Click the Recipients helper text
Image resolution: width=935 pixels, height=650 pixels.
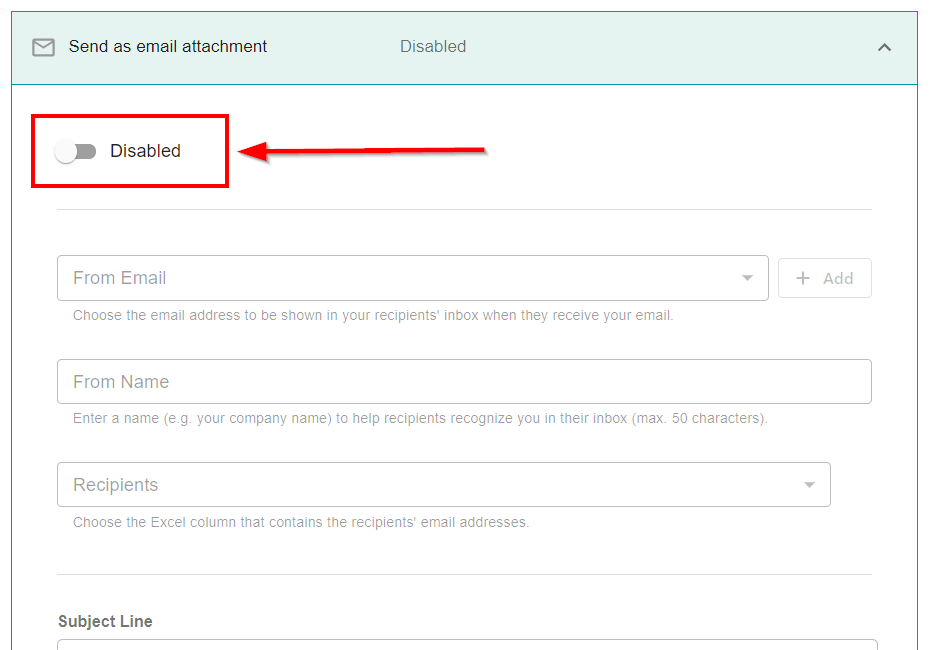click(300, 522)
